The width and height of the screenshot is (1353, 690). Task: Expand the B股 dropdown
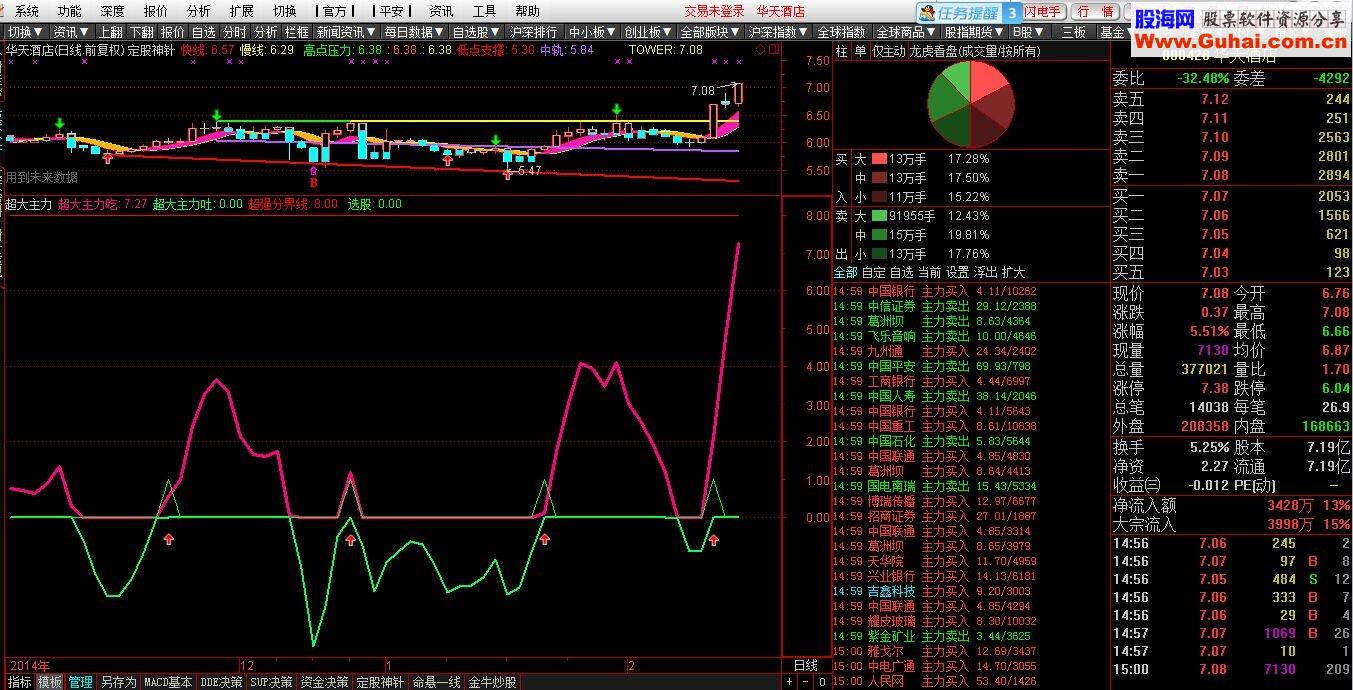pos(1031,32)
